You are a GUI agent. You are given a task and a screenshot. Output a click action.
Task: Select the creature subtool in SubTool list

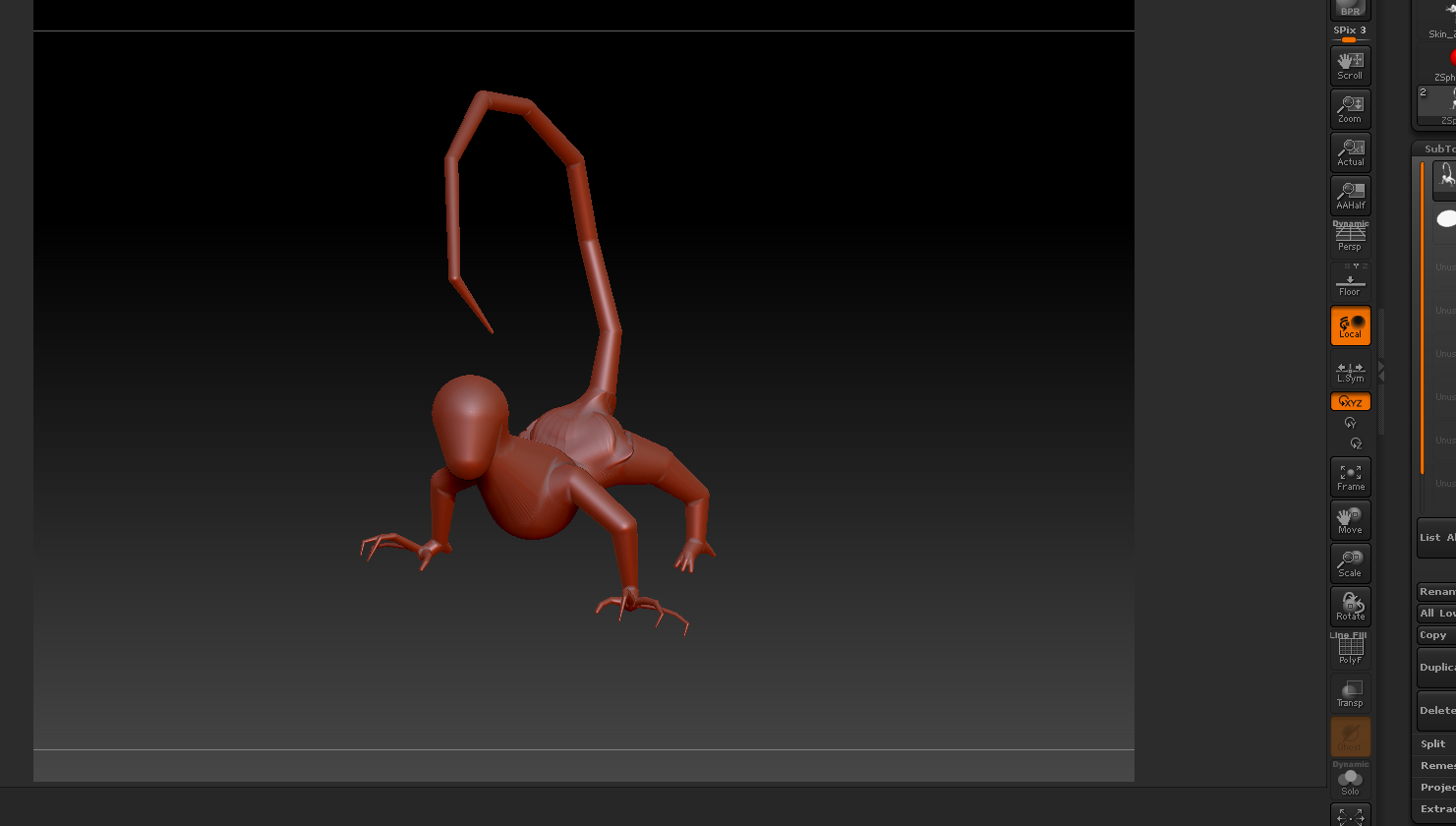click(1445, 179)
